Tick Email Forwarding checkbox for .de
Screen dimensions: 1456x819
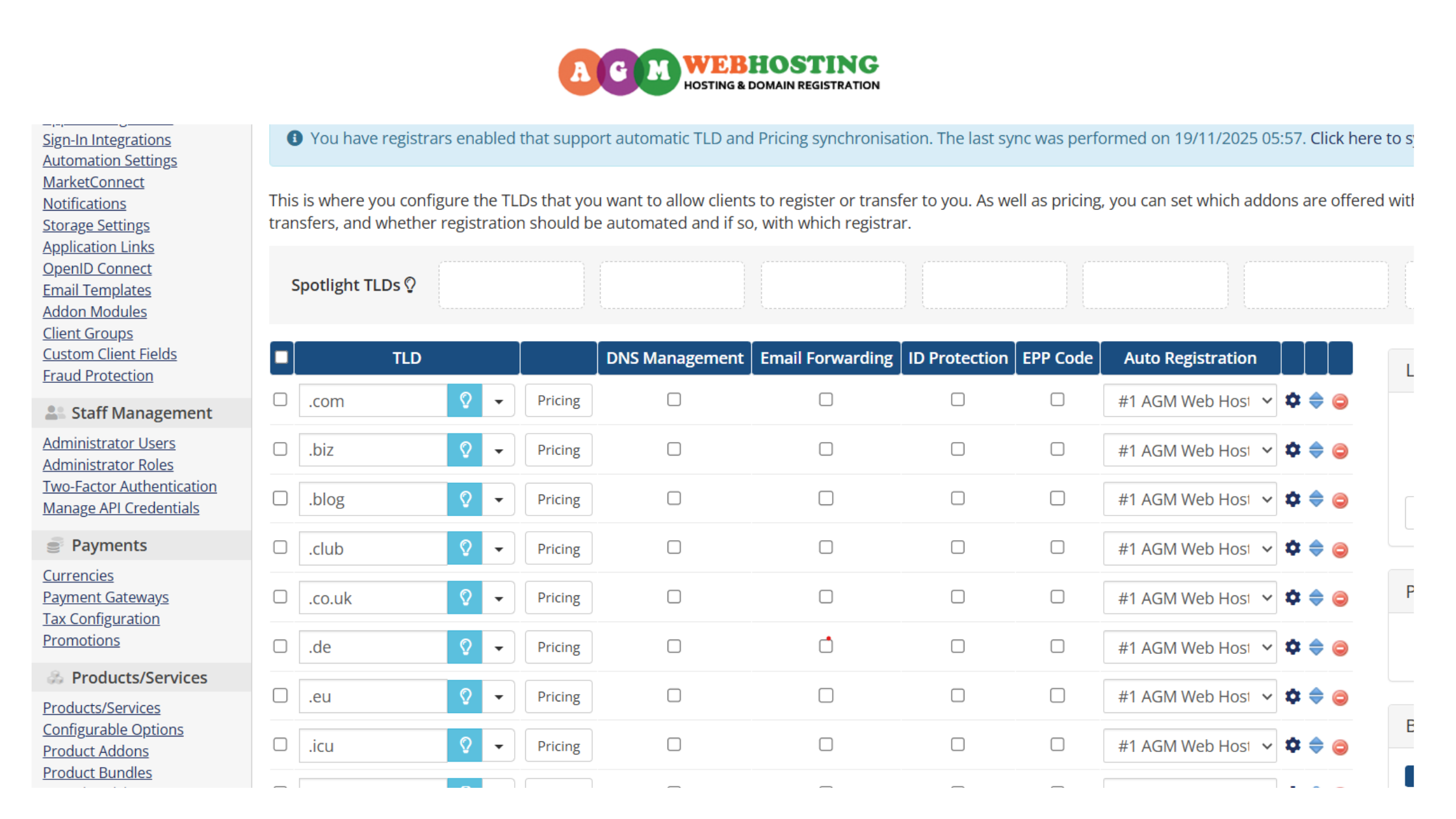(825, 646)
